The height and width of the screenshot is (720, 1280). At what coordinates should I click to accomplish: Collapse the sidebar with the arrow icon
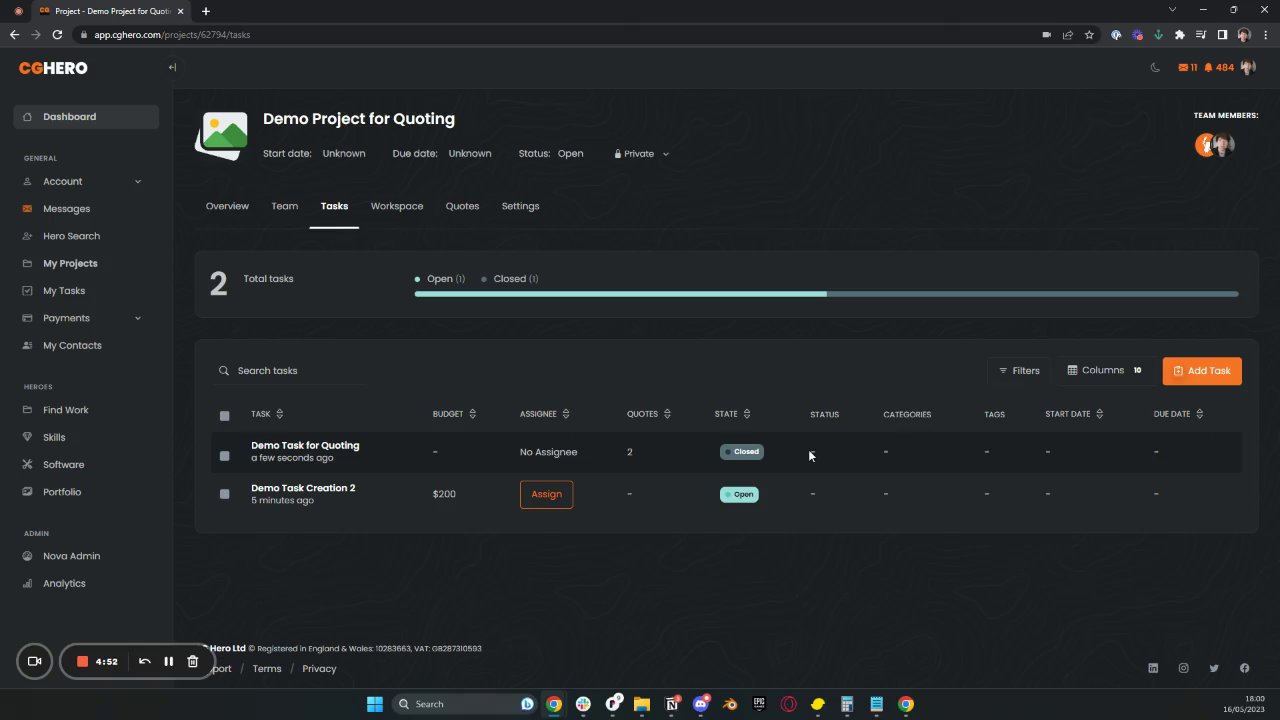172,68
